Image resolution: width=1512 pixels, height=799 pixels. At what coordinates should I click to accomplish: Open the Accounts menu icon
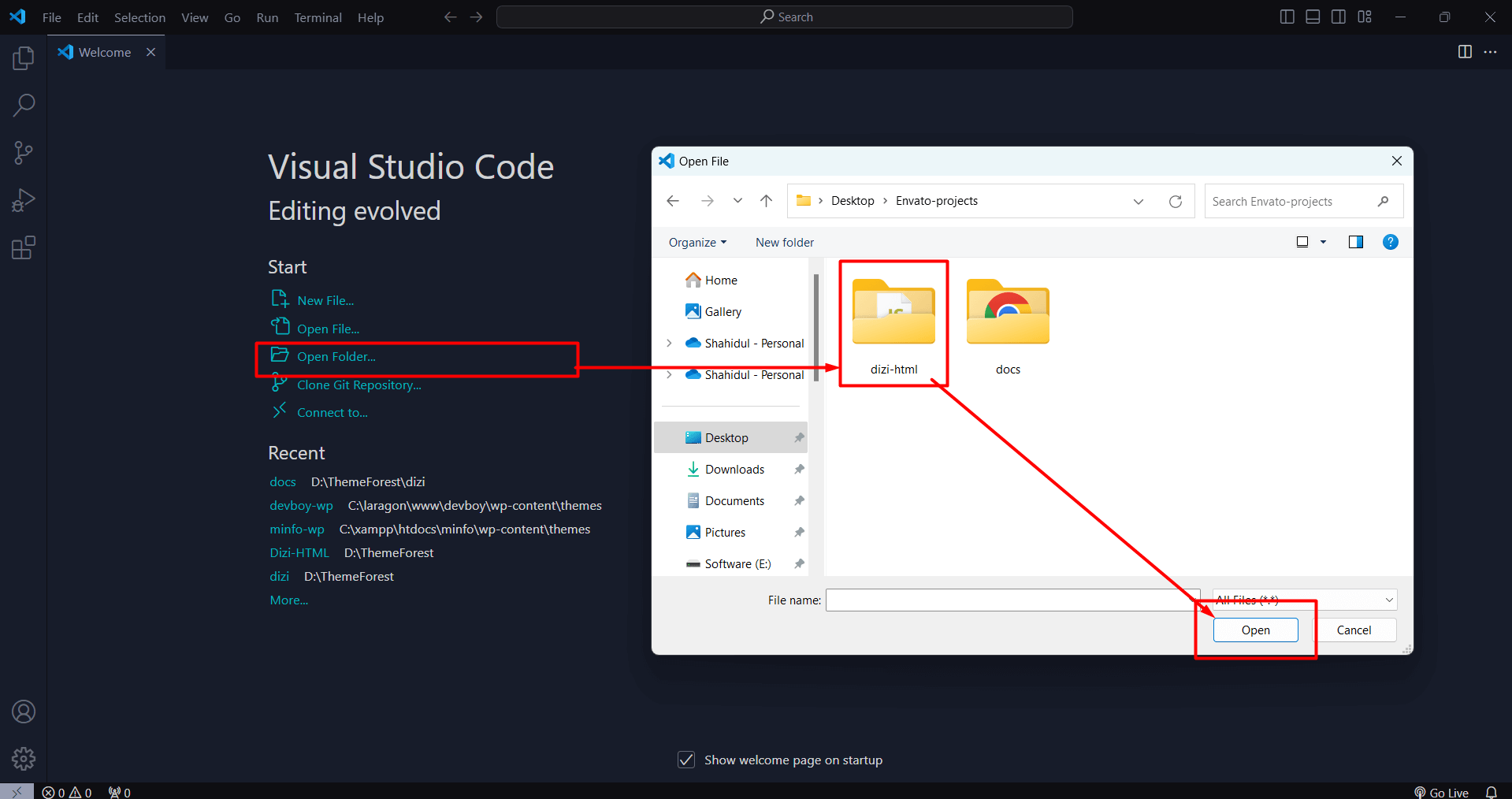pyautogui.click(x=24, y=712)
